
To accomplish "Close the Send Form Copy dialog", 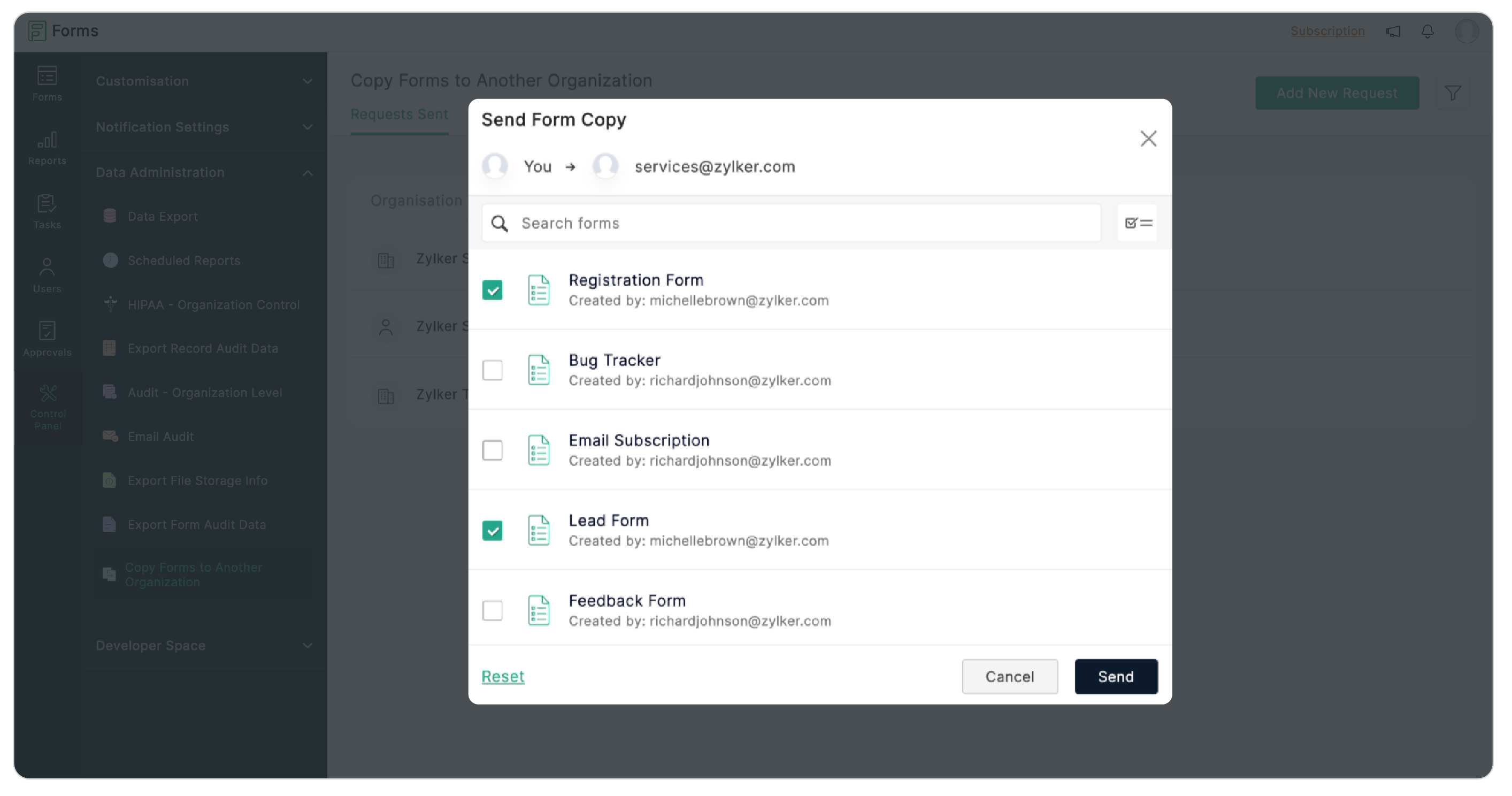I will click(x=1147, y=139).
